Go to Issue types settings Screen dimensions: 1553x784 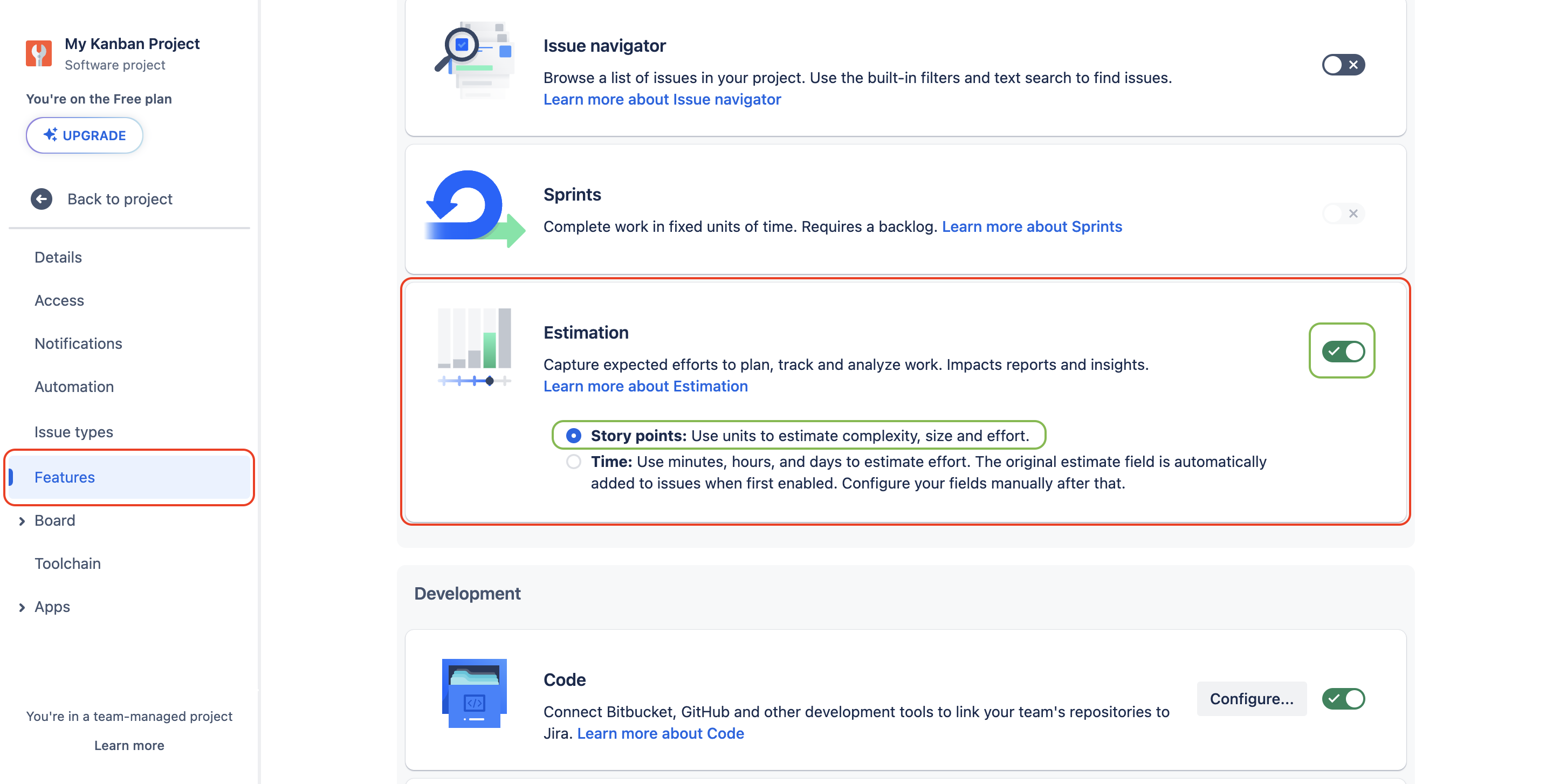point(73,431)
